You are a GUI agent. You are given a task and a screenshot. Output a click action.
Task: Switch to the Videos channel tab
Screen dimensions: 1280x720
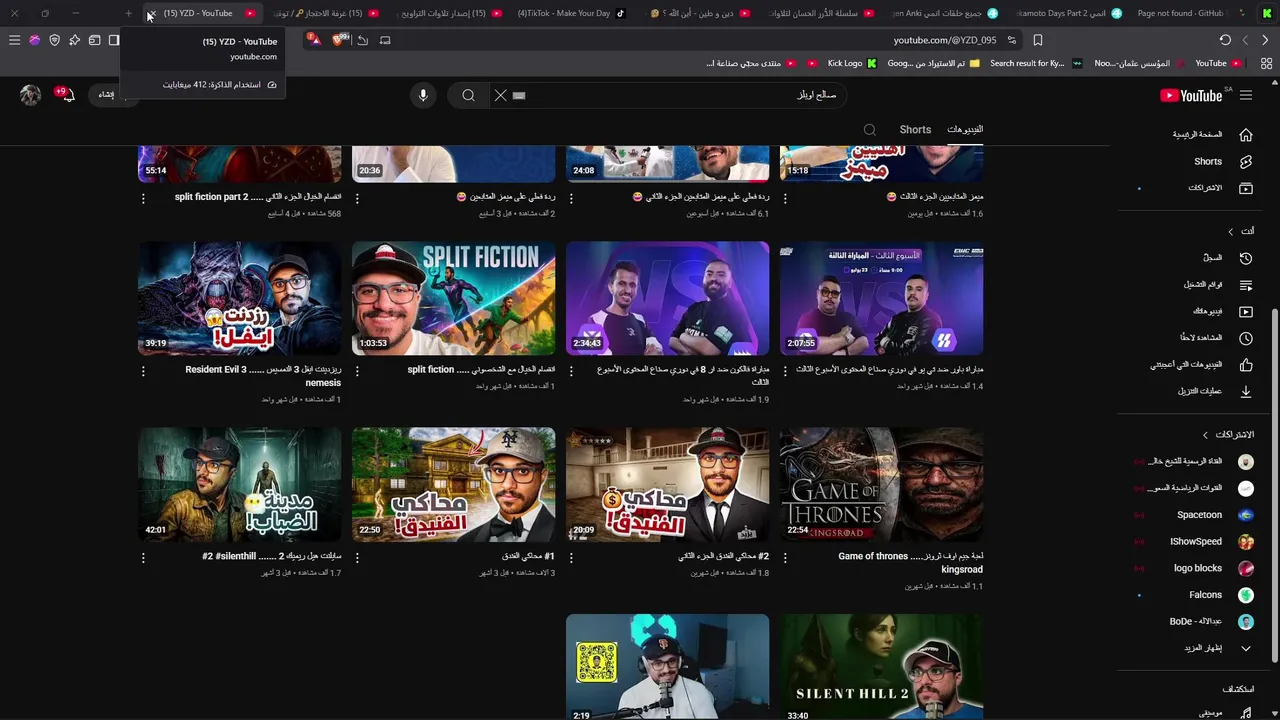click(x=965, y=129)
